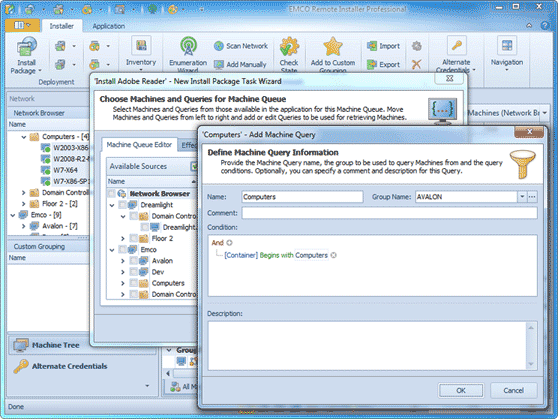Check the Domain Controllers checkbox under Emco
This screenshot has width=558, height=419.
coord(133,294)
